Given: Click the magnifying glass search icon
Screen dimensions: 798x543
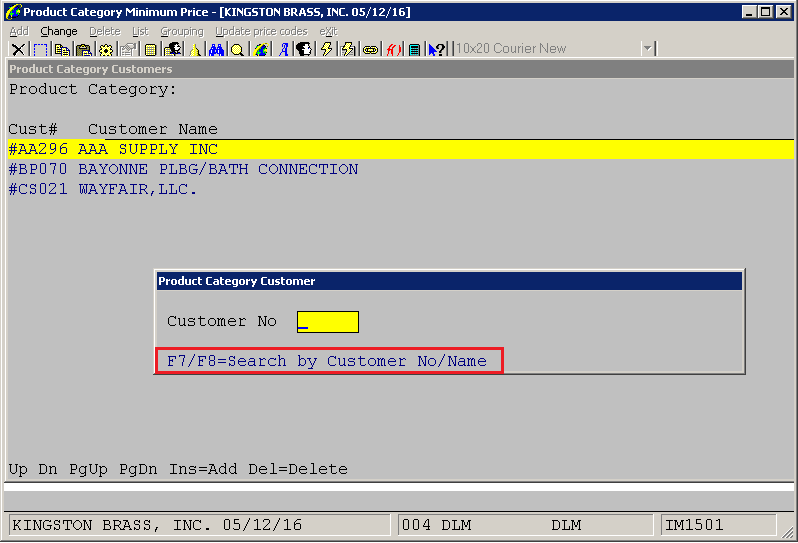Looking at the screenshot, I should pos(237,49).
